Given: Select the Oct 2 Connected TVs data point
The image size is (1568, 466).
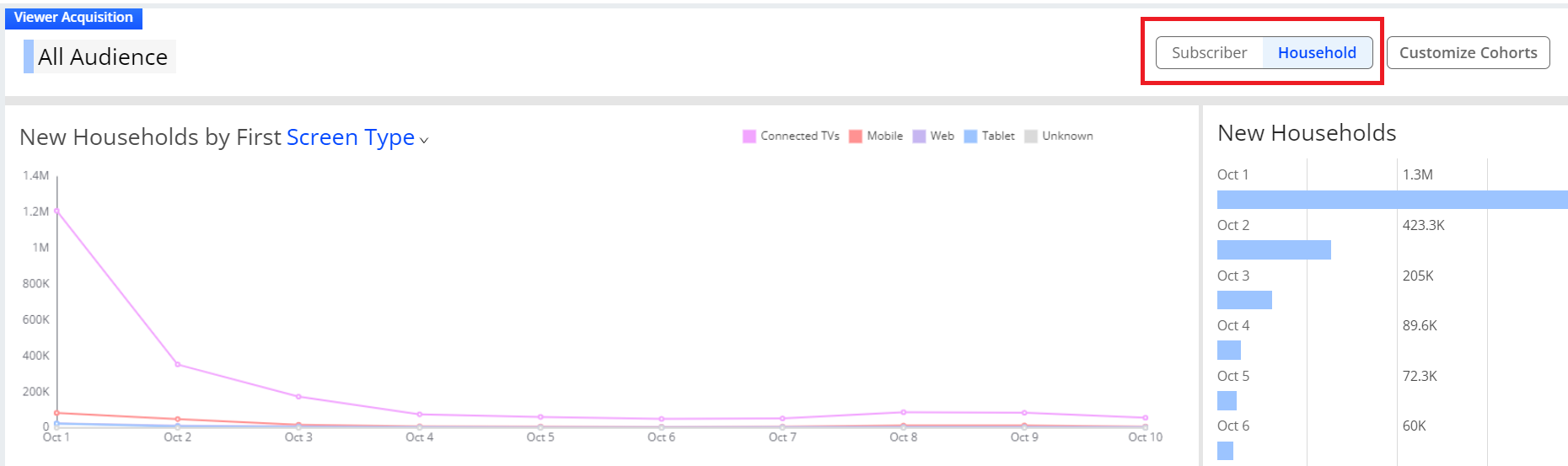Looking at the screenshot, I should pyautogui.click(x=177, y=364).
